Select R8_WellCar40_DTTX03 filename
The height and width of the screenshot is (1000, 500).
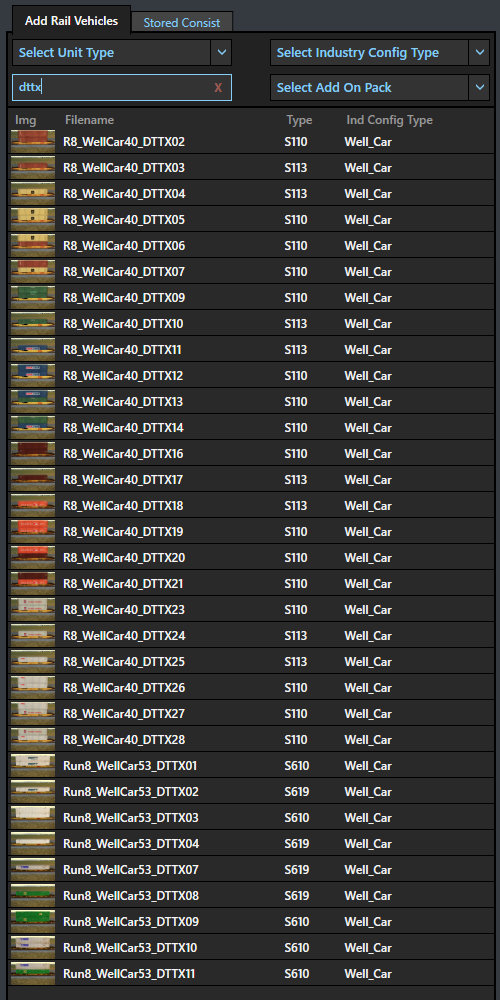tap(124, 168)
